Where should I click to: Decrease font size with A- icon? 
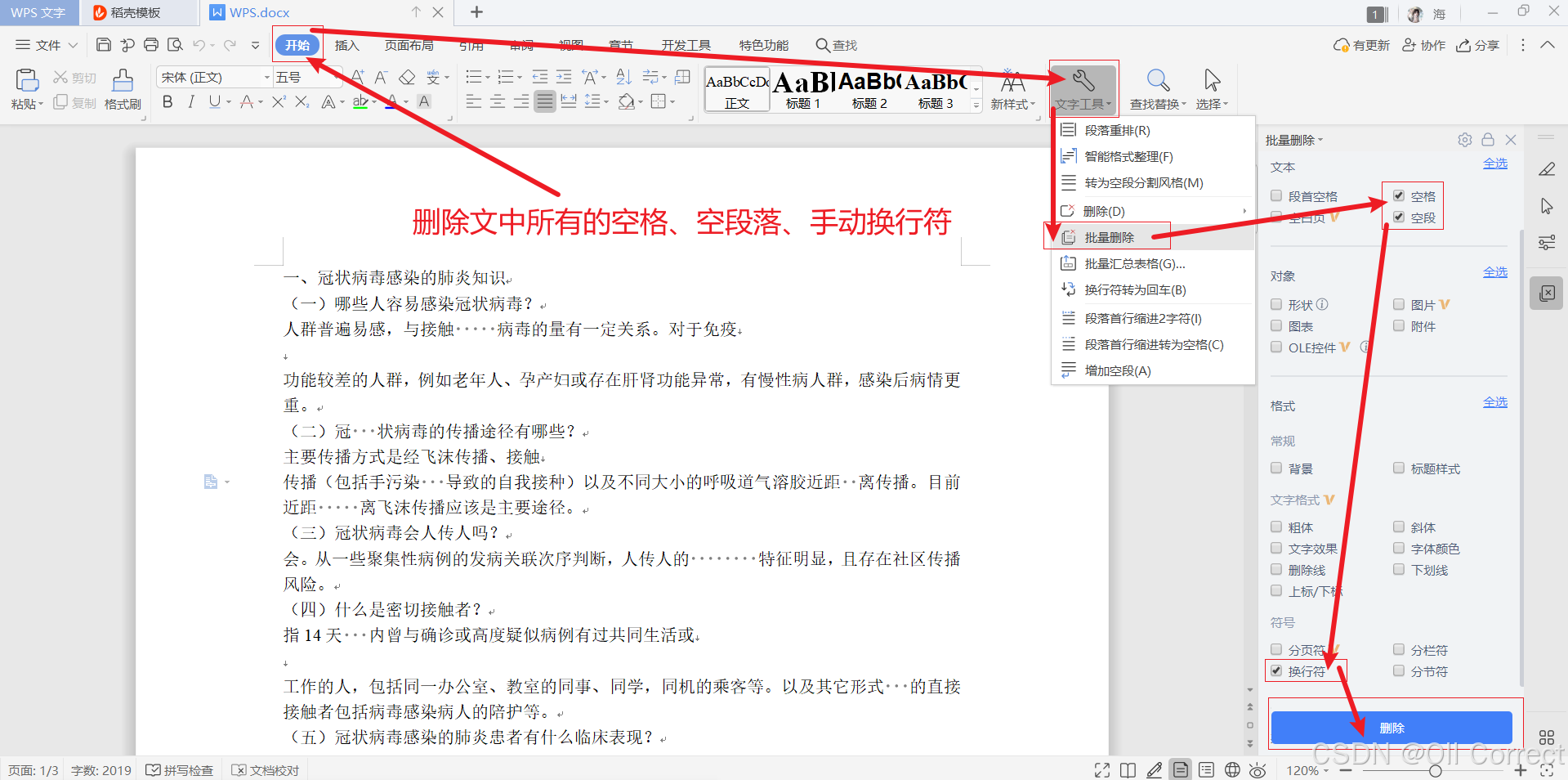pyautogui.click(x=381, y=77)
